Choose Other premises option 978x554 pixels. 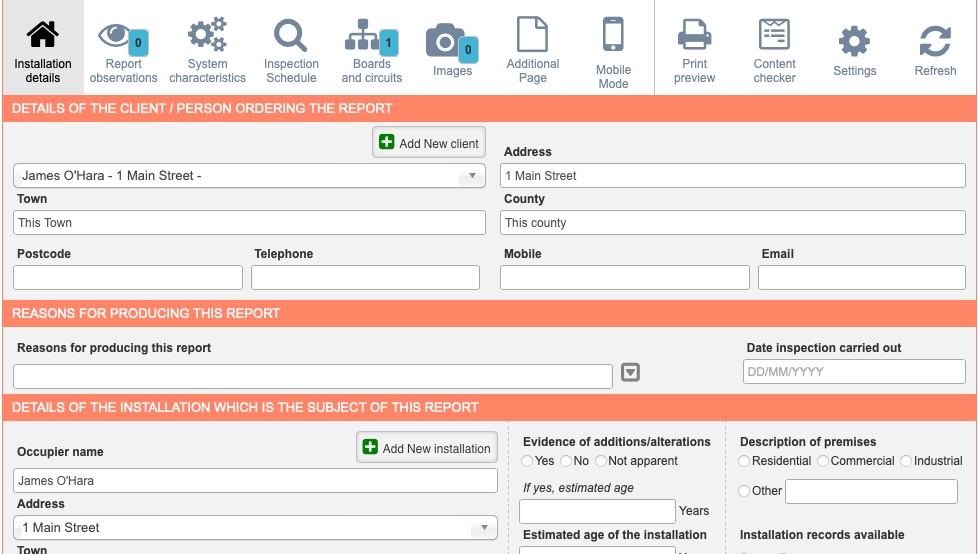click(x=743, y=491)
